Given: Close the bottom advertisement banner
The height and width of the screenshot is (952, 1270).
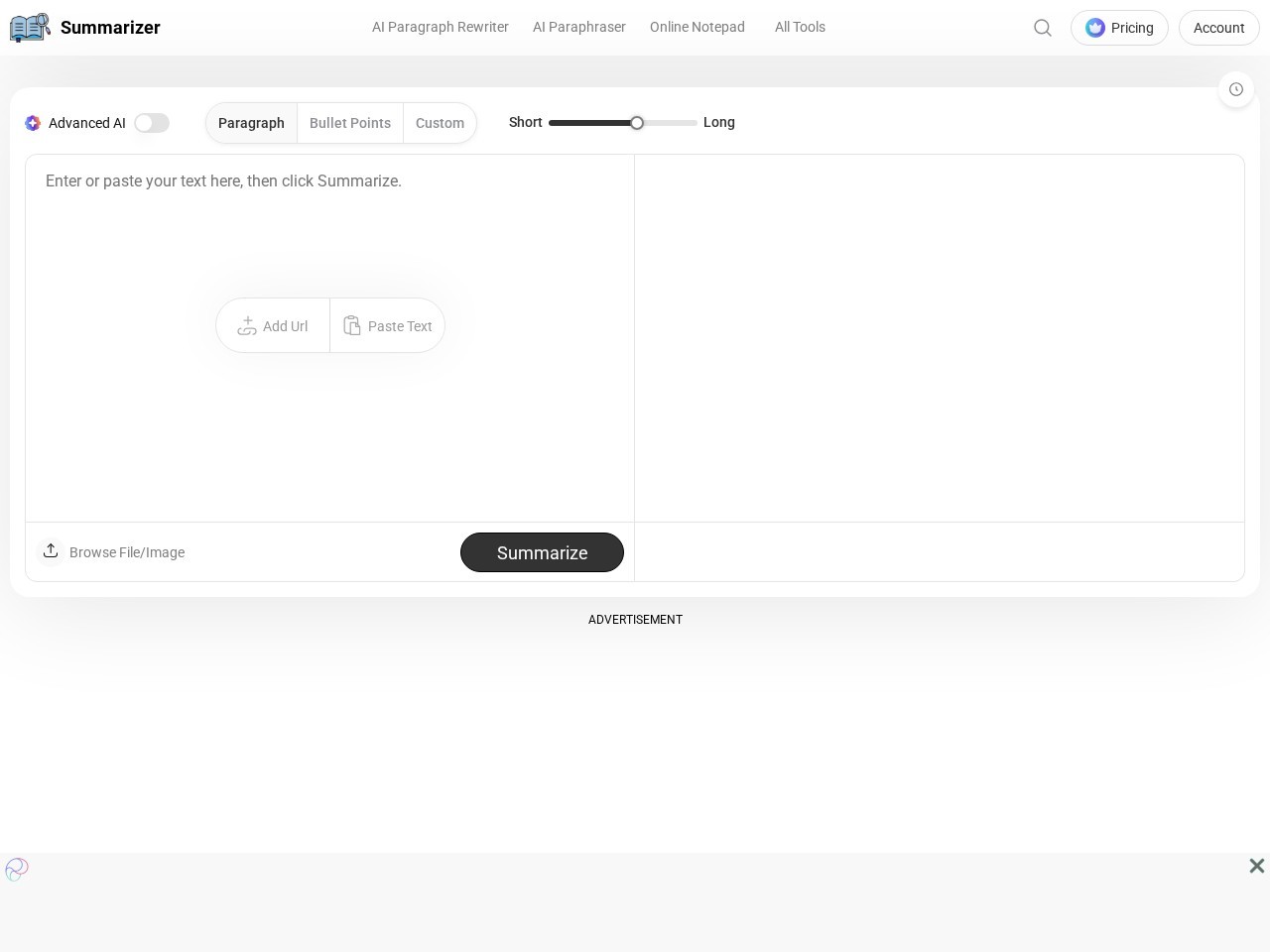Looking at the screenshot, I should coord(1257,866).
